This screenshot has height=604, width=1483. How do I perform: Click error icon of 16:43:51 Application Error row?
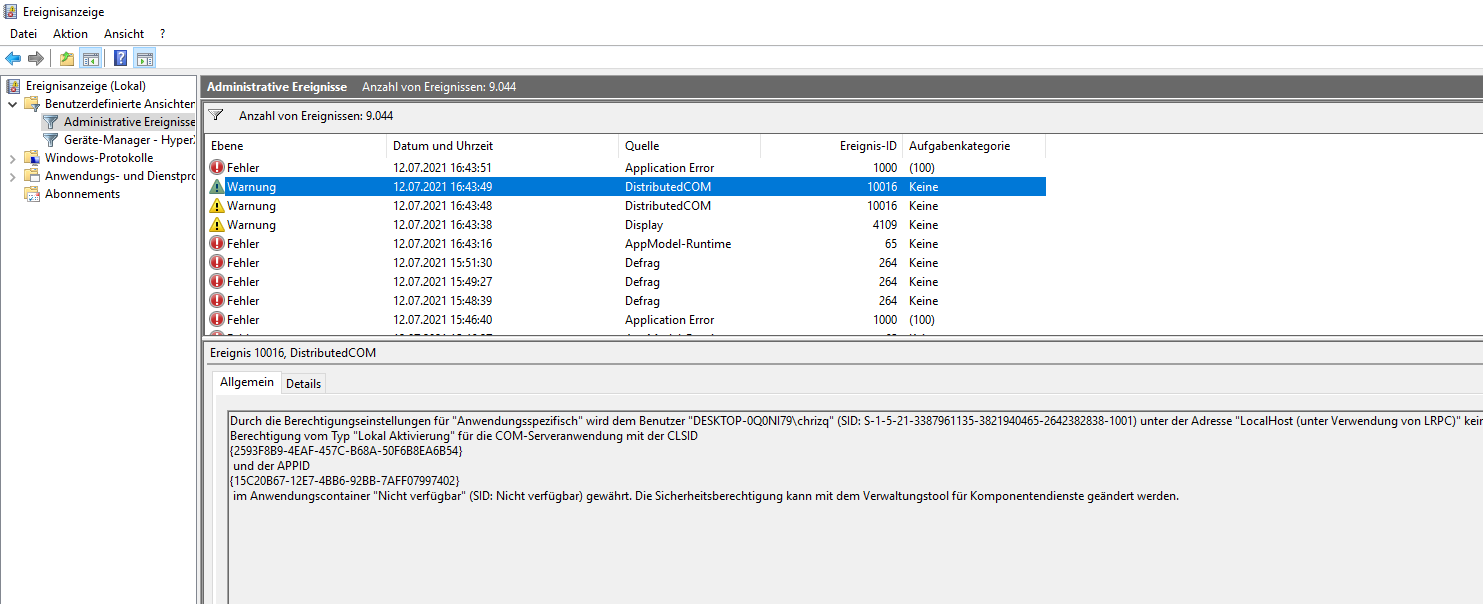217,168
